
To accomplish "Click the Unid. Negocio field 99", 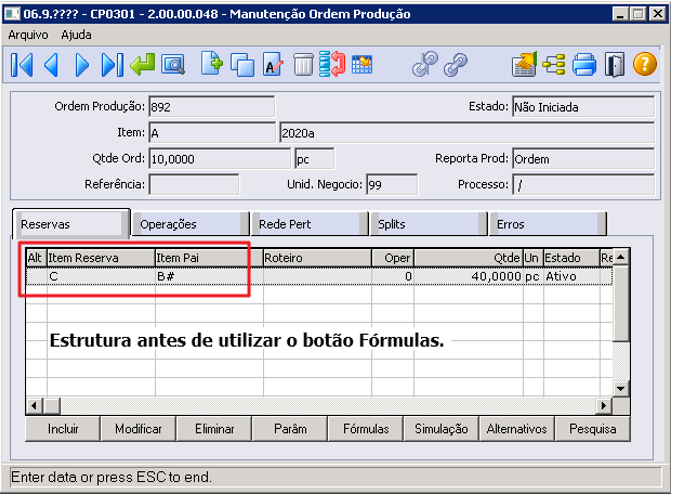I will click(392, 185).
